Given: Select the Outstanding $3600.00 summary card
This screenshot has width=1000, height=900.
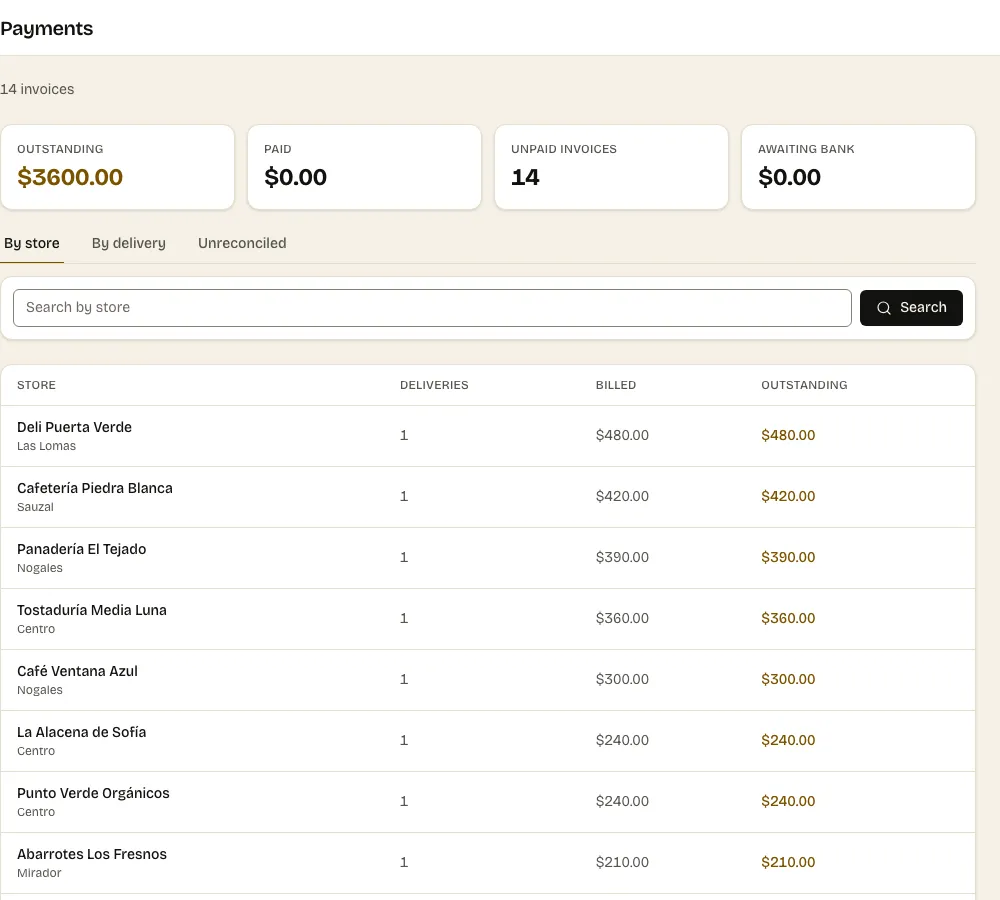Looking at the screenshot, I should (x=117, y=167).
